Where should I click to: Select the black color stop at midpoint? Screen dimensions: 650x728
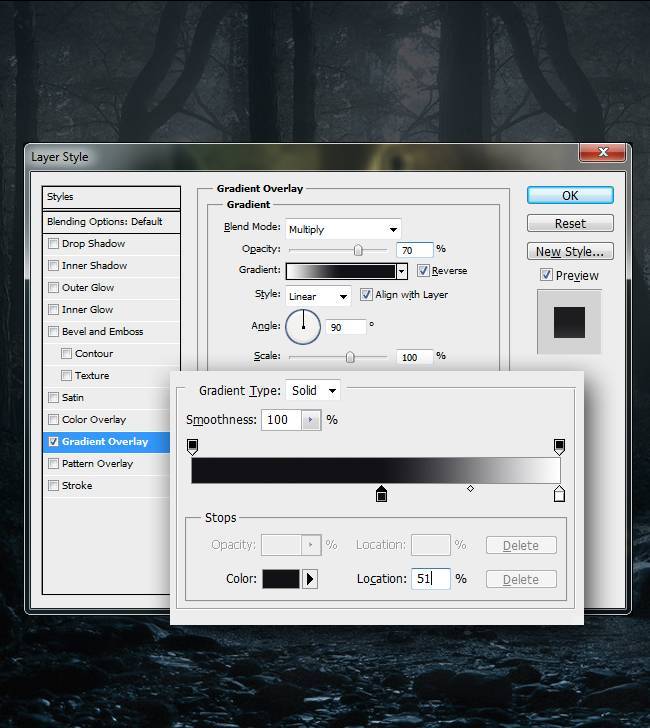point(381,494)
